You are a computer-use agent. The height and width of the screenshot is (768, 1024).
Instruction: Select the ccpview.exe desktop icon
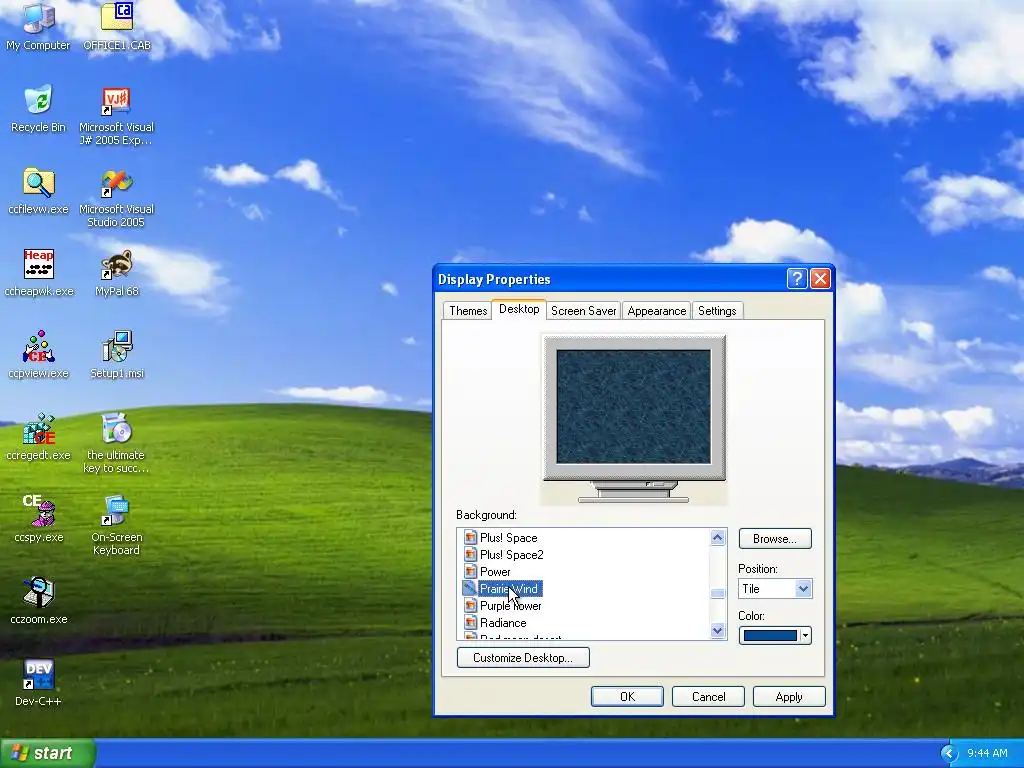(x=38, y=355)
